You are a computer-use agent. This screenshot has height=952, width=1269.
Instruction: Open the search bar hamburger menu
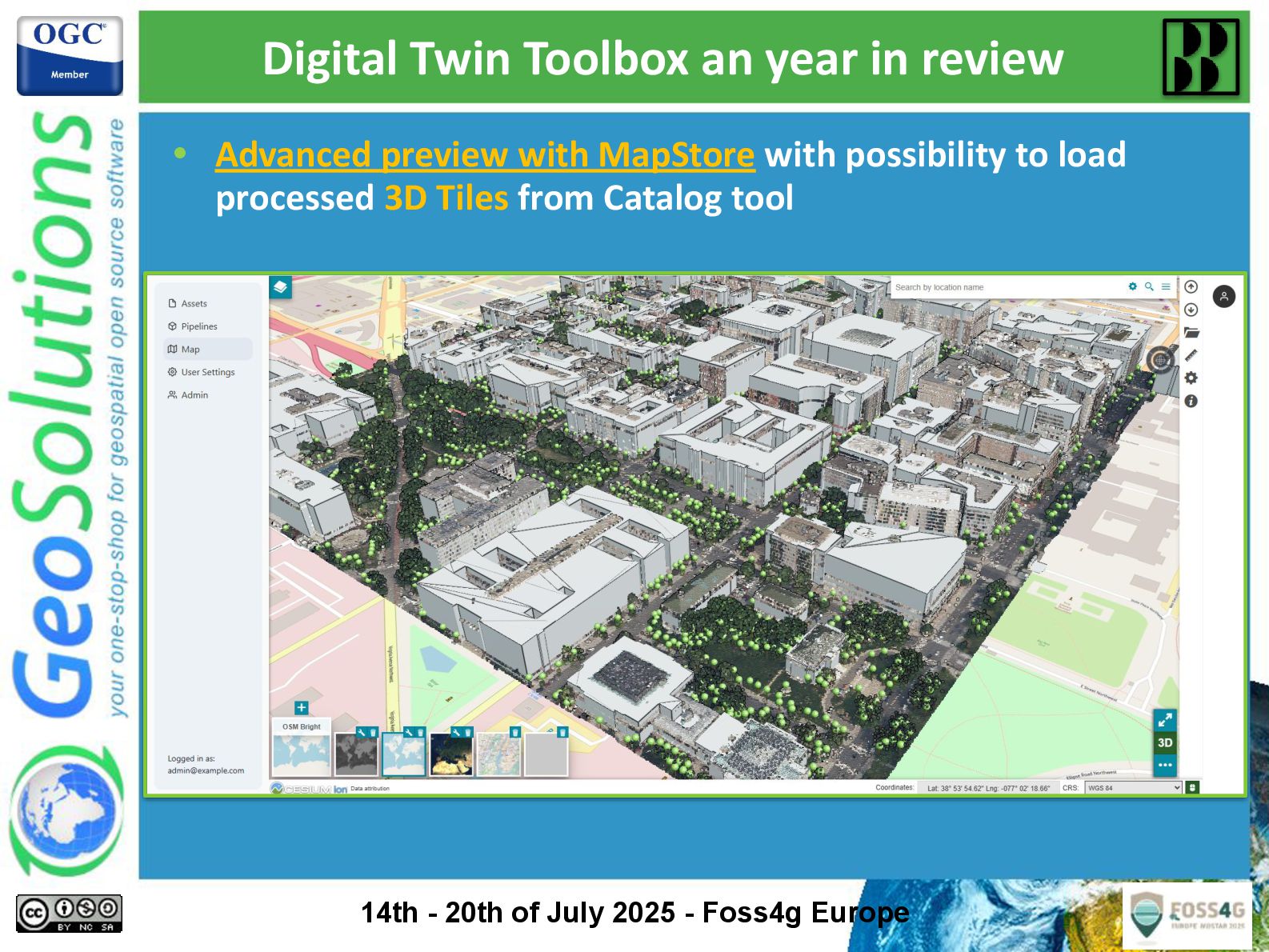tap(1166, 286)
